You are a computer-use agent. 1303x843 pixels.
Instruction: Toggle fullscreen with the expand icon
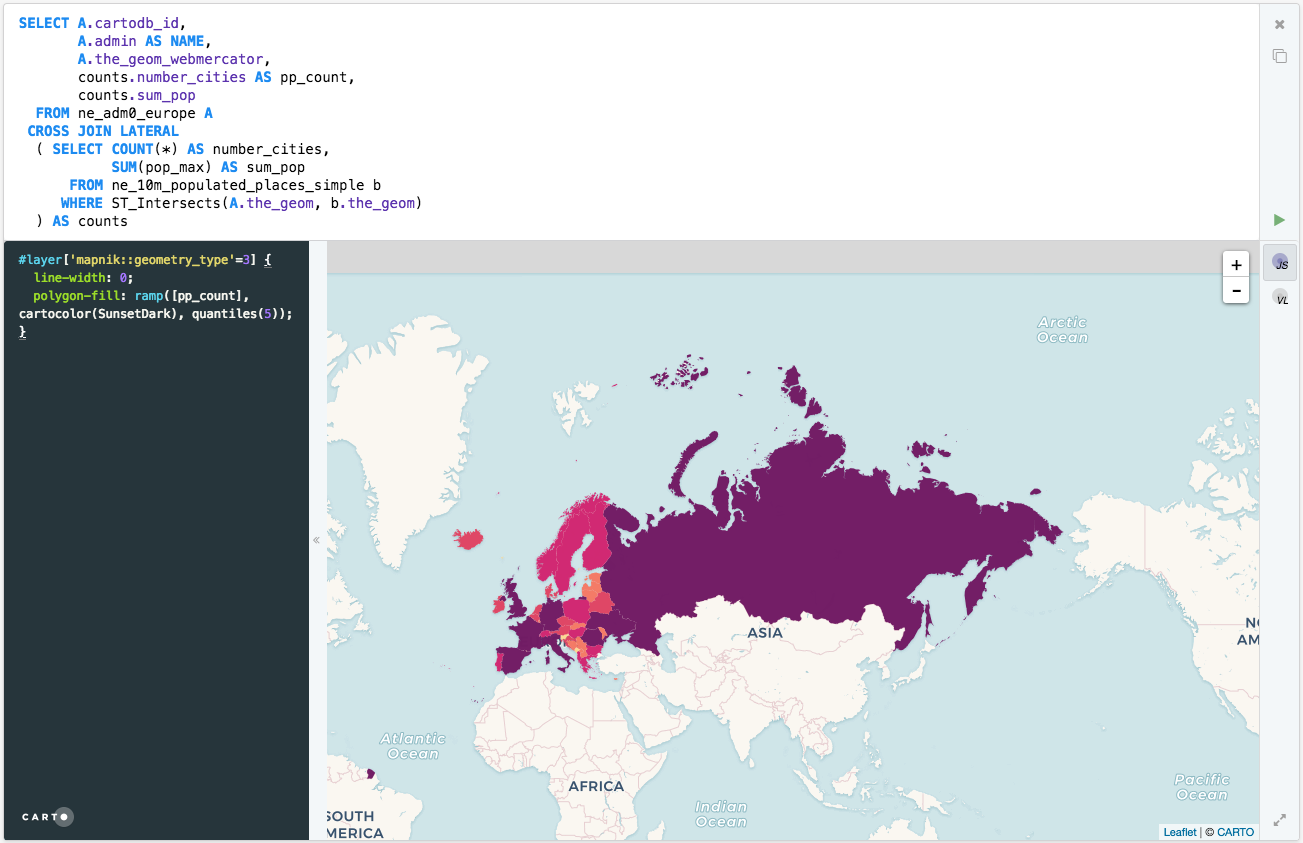1279,820
